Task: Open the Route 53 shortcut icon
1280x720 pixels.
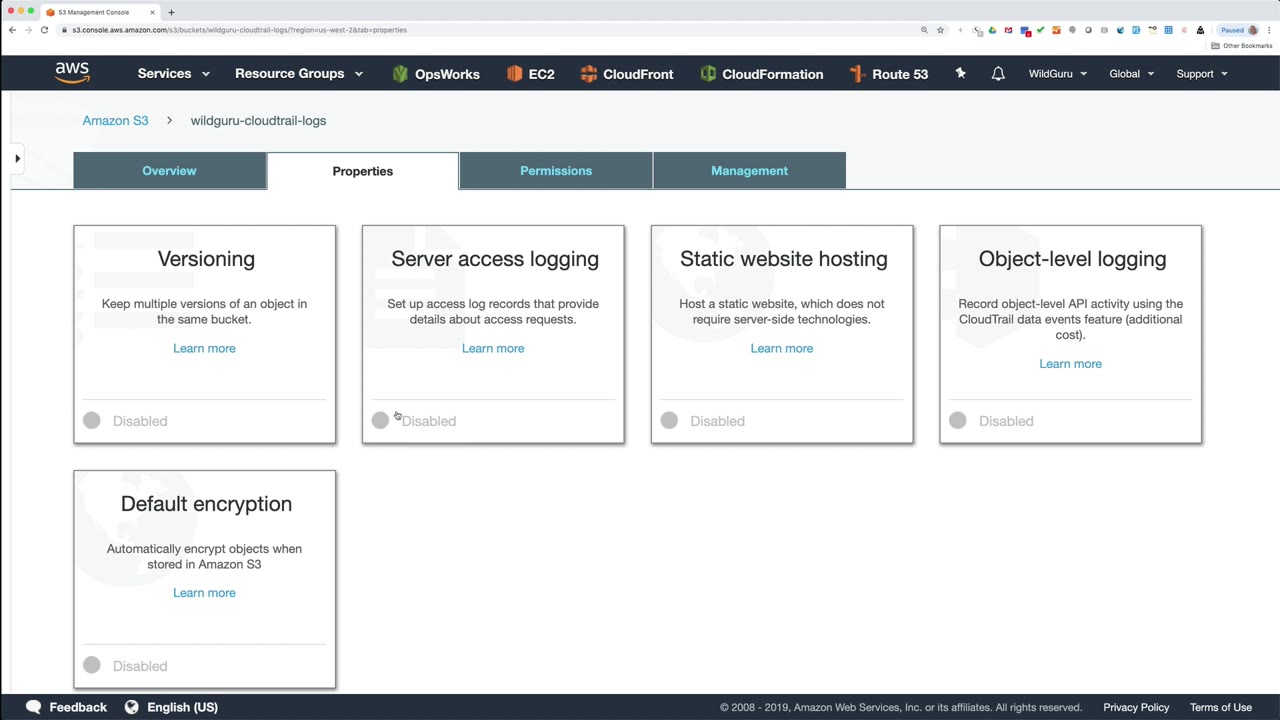Action: click(x=857, y=74)
